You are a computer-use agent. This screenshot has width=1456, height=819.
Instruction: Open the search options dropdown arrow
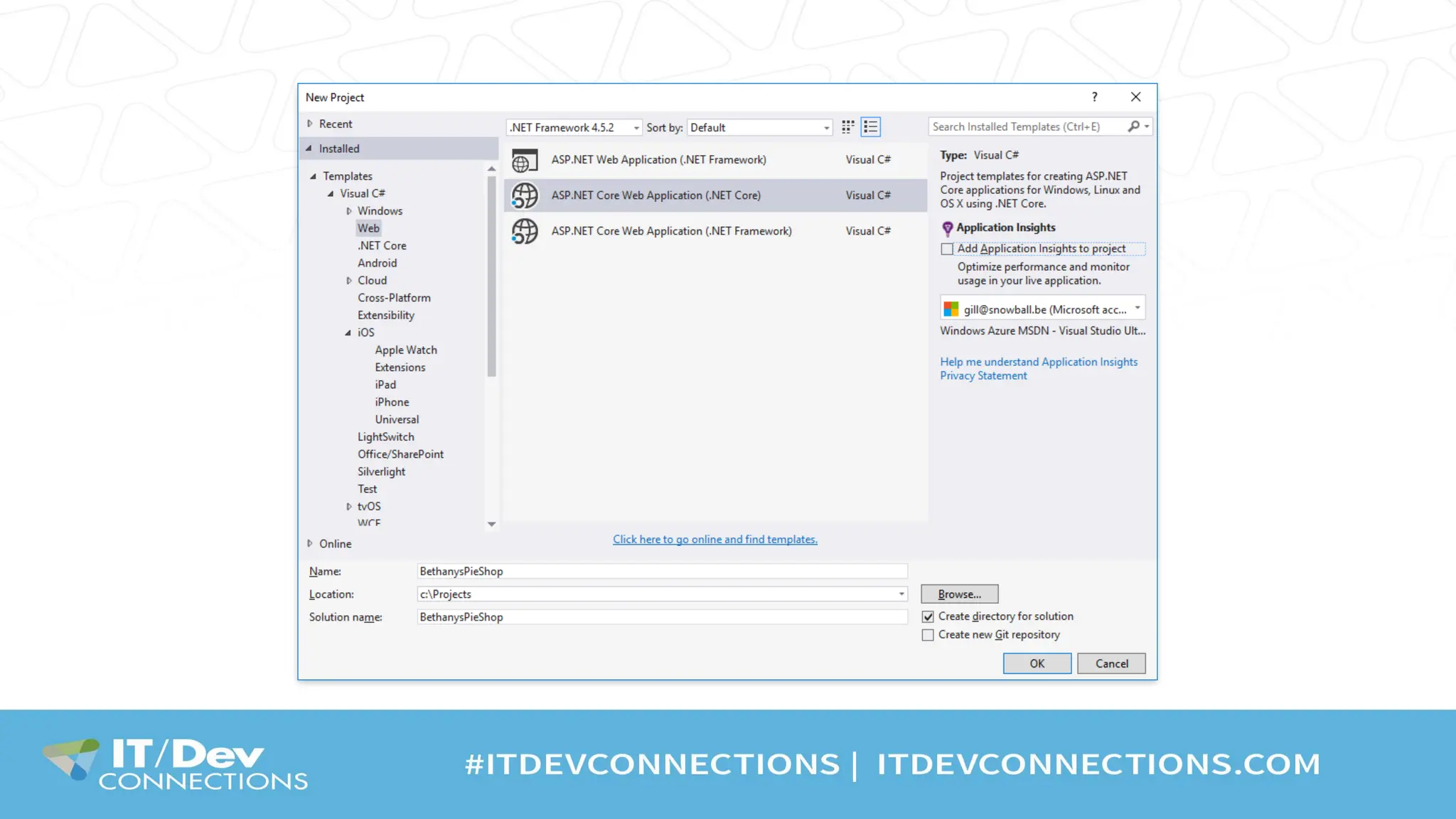pyautogui.click(x=1146, y=127)
